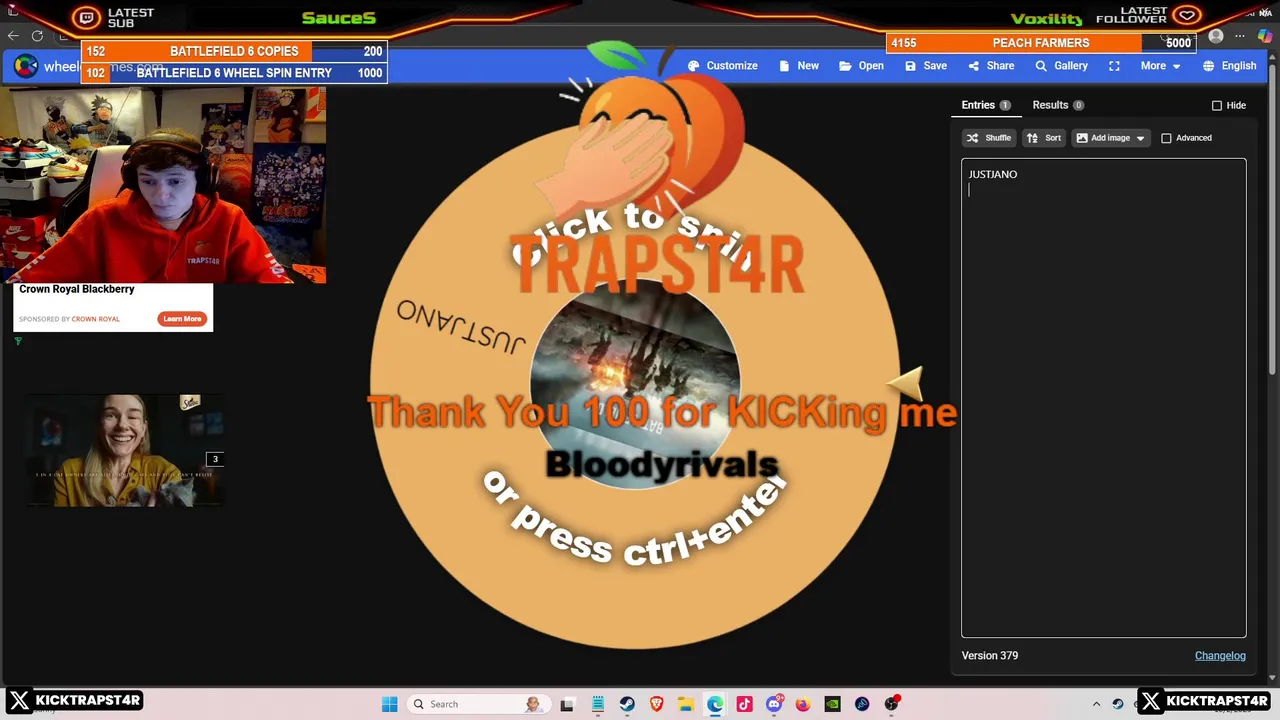Open Task View on taskbar
Image resolution: width=1280 pixels, height=720 pixels.
(567, 704)
